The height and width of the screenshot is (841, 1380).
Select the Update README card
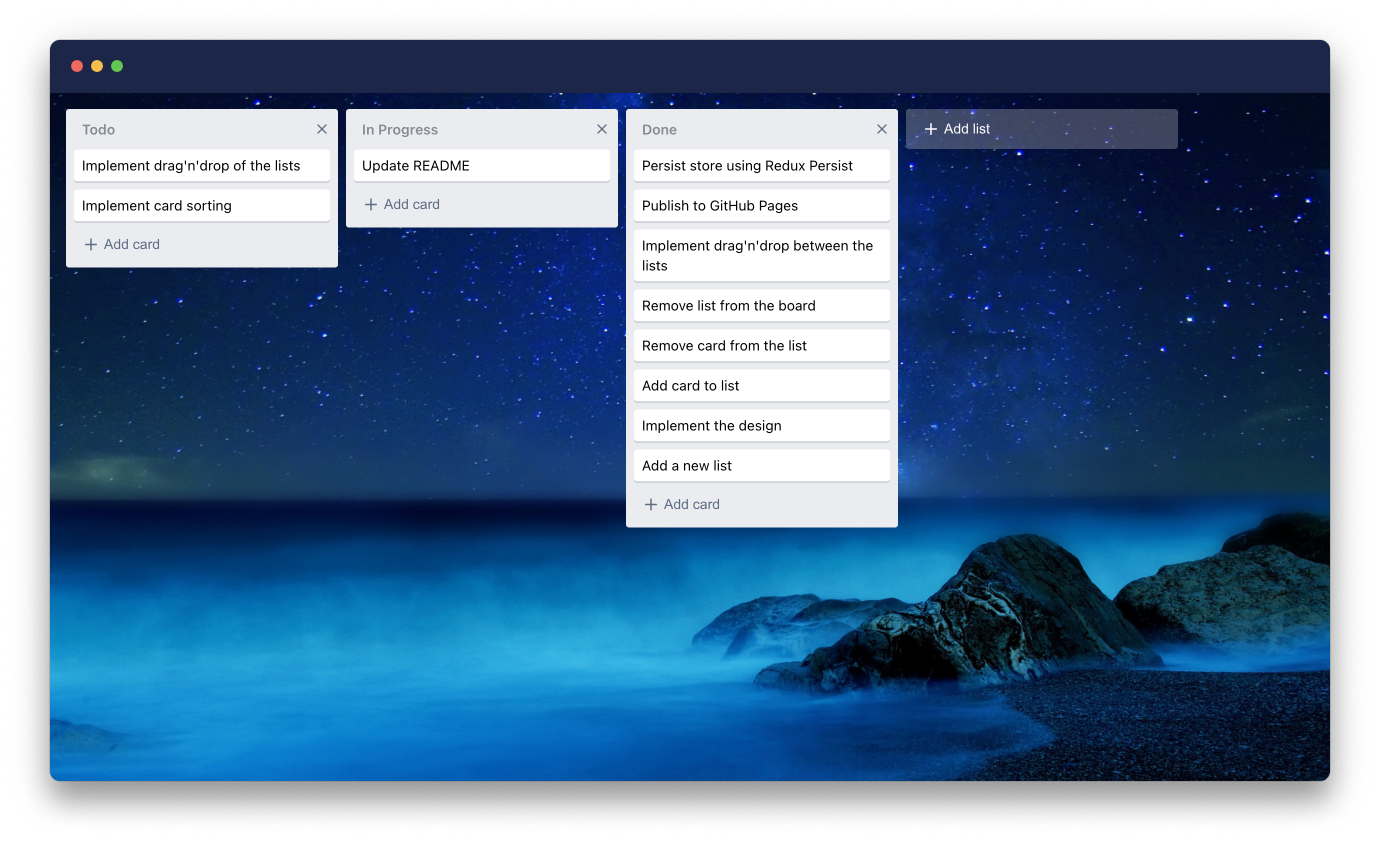tap(481, 165)
